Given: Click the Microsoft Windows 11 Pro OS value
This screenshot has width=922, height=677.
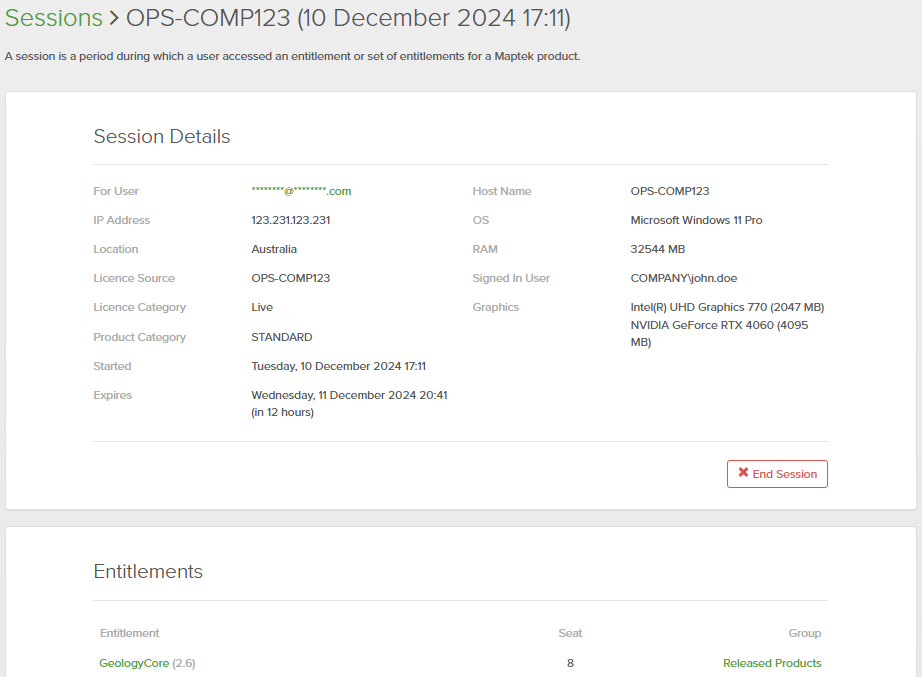Looking at the screenshot, I should click(x=696, y=220).
